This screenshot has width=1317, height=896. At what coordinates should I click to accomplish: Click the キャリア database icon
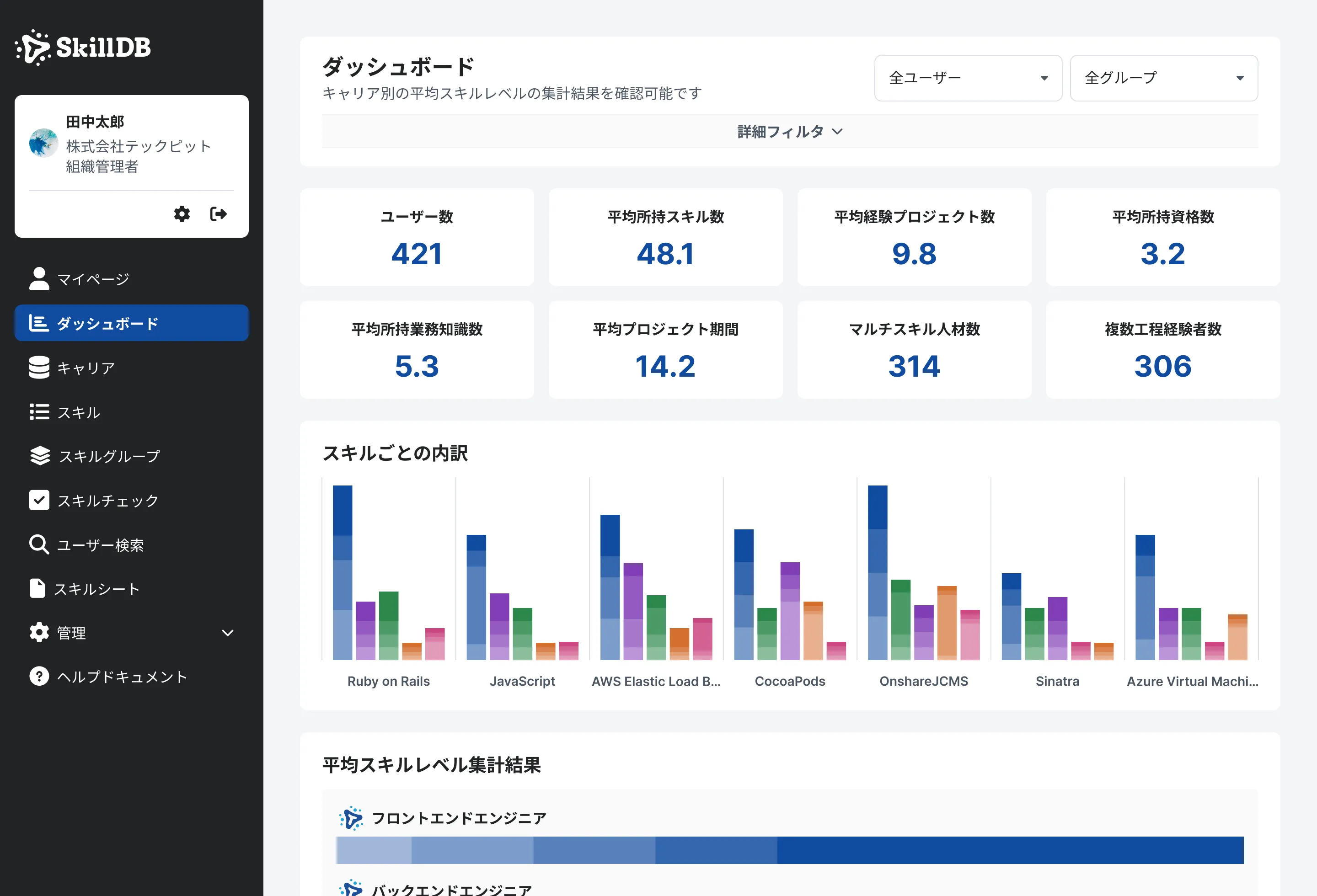[x=39, y=368]
